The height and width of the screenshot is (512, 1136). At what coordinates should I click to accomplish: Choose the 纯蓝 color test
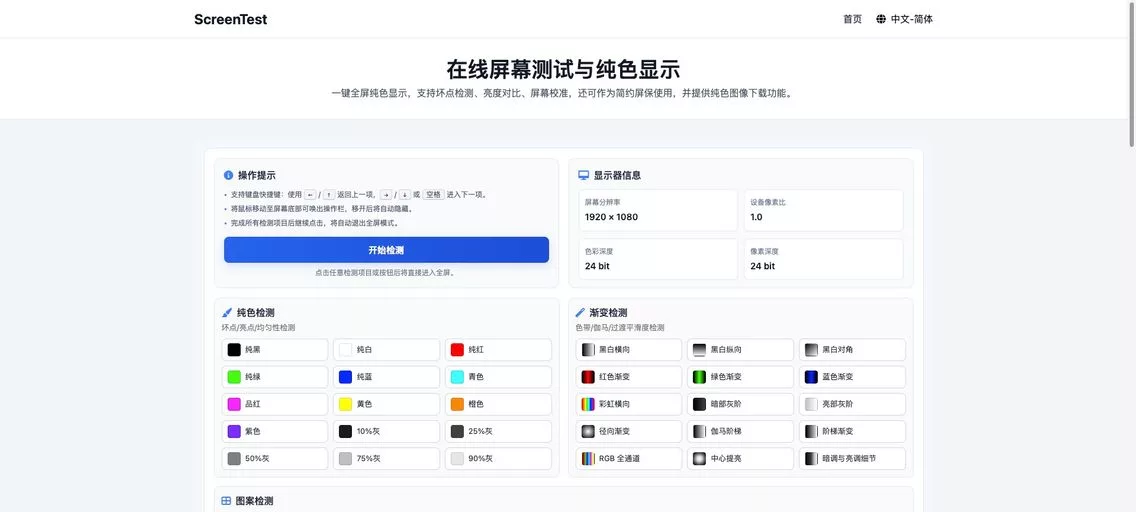click(386, 377)
